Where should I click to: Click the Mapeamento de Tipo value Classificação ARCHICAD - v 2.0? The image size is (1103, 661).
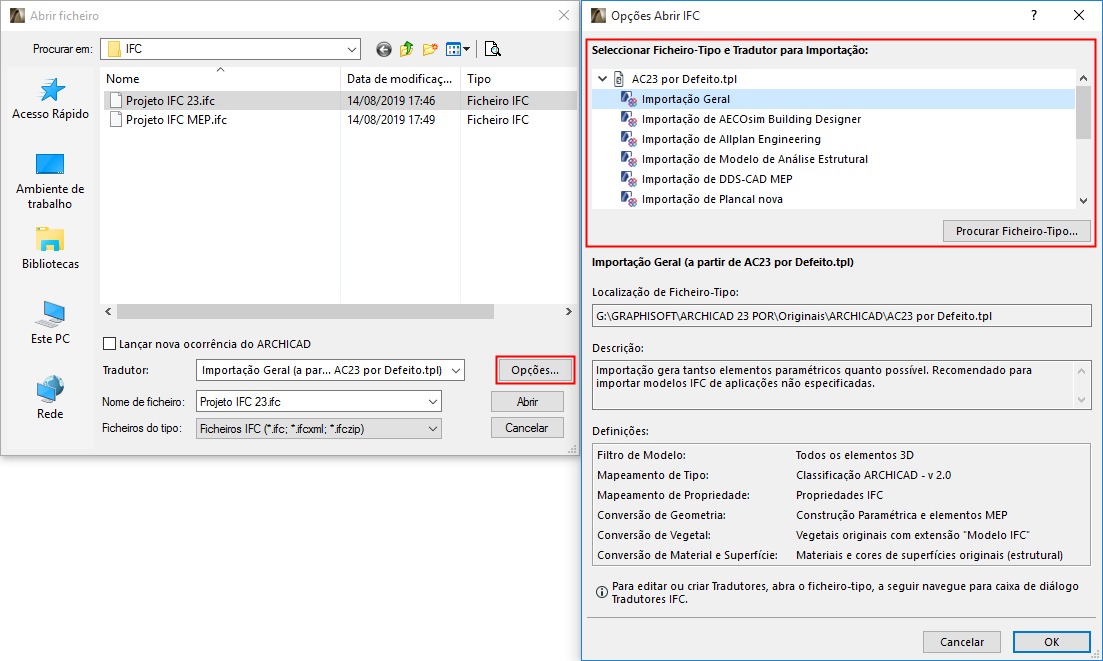pyautogui.click(x=874, y=475)
